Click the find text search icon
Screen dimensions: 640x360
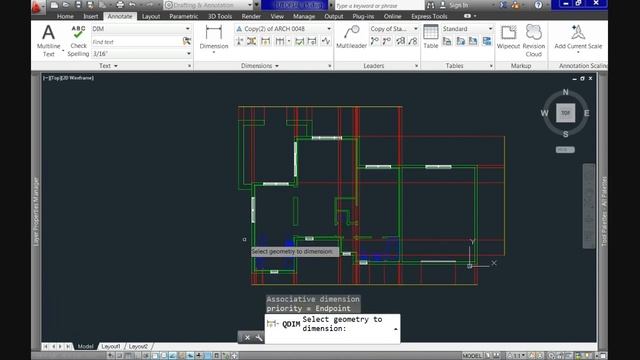pos(187,41)
